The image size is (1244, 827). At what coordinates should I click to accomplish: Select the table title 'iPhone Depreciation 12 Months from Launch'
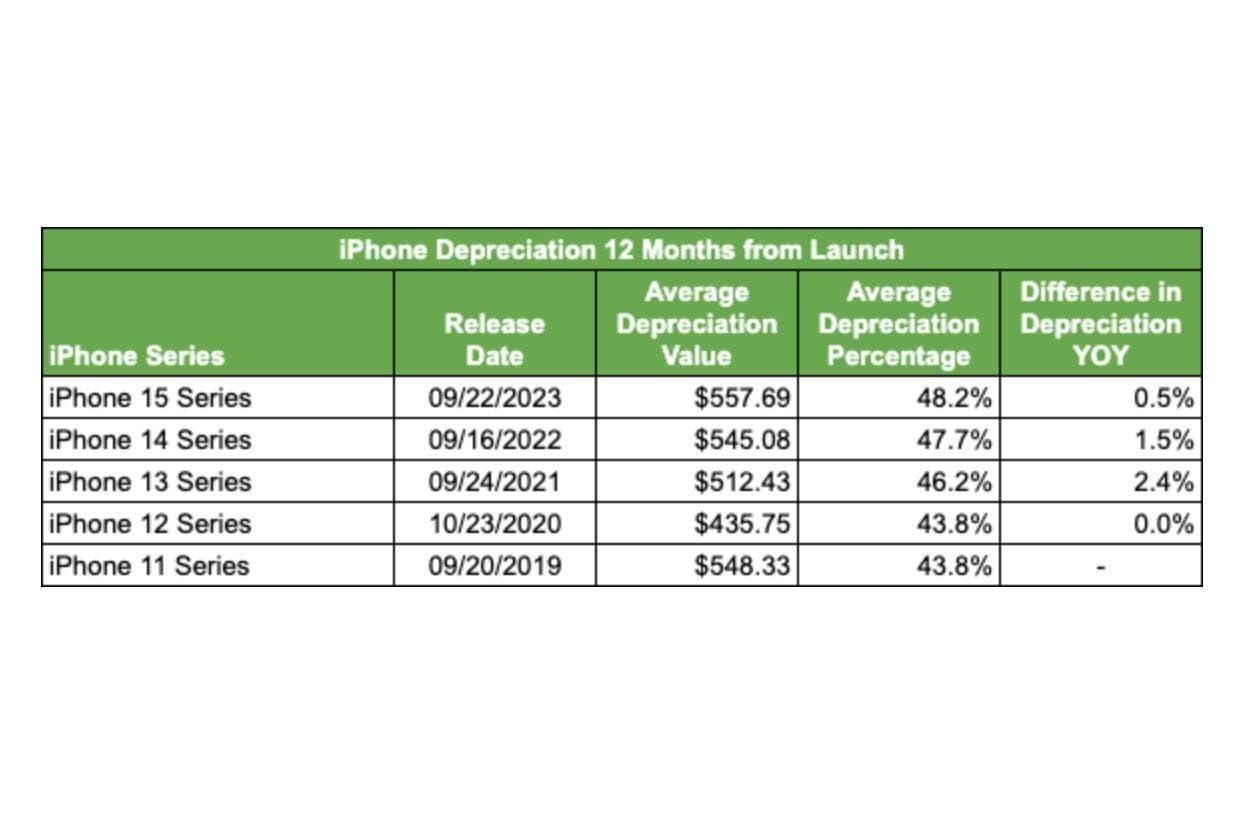click(x=621, y=249)
